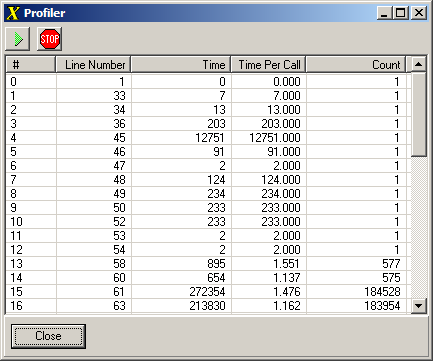
Task: Minimize the Profiler window
Action: pos(385,13)
